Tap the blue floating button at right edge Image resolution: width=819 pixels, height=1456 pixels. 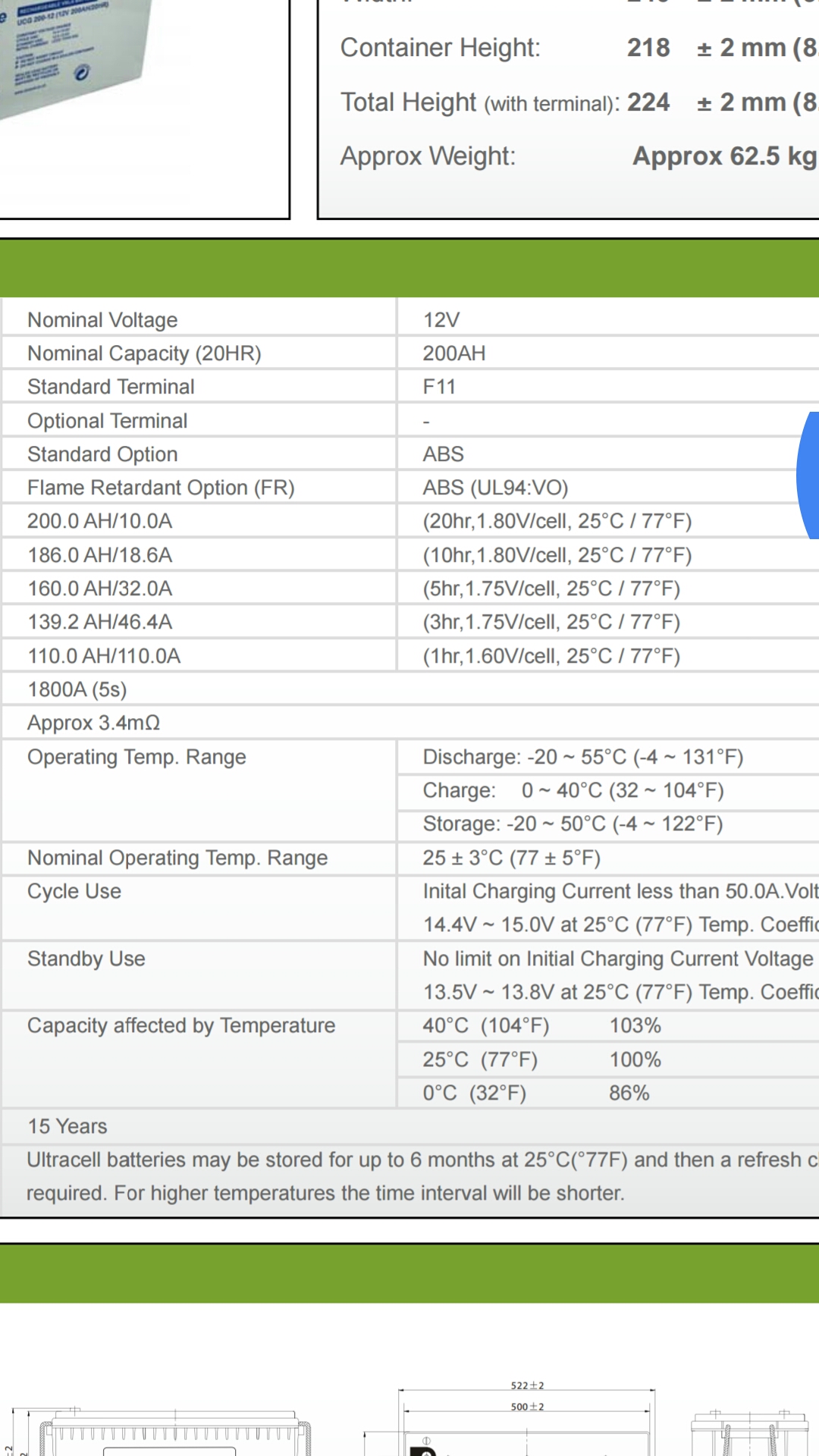pyautogui.click(x=808, y=475)
